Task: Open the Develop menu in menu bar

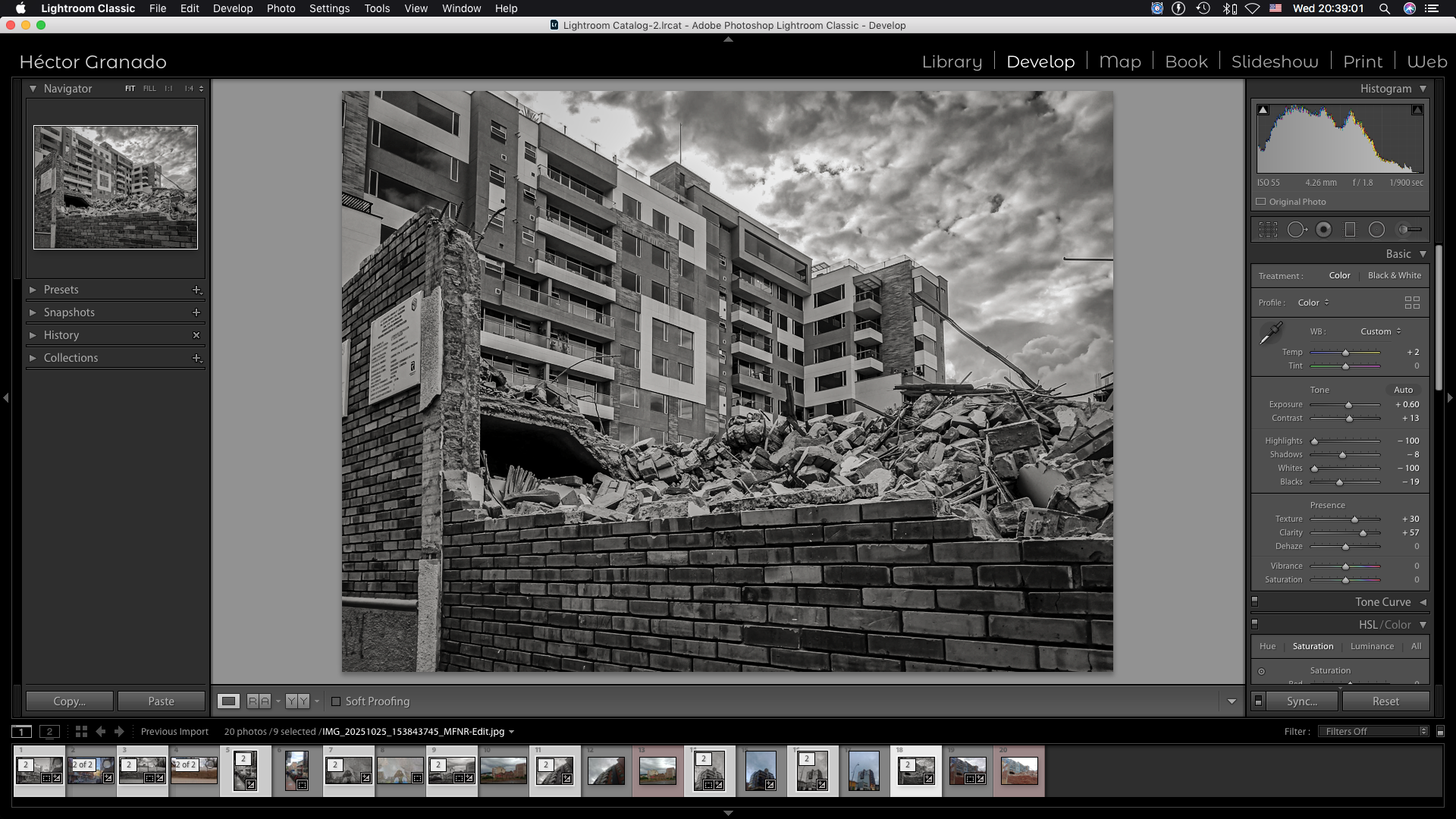Action: [x=232, y=8]
